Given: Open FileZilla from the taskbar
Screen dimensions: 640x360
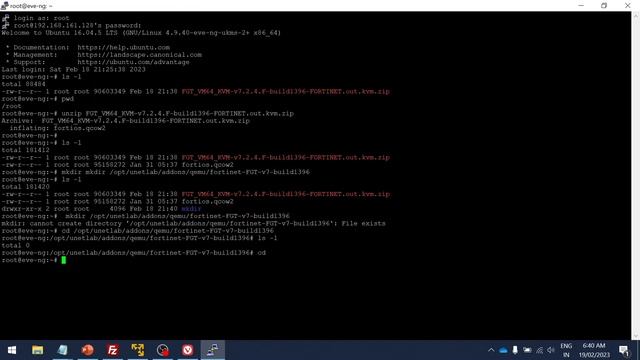Looking at the screenshot, I should (113, 350).
